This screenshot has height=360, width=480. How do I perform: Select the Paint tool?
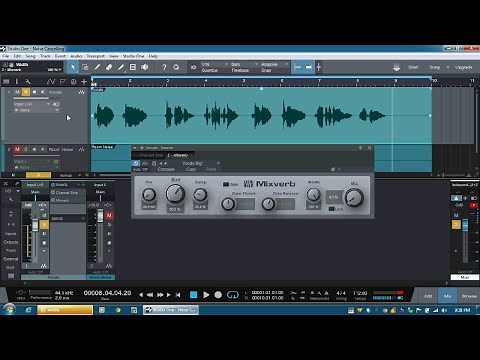pyautogui.click(x=121, y=67)
